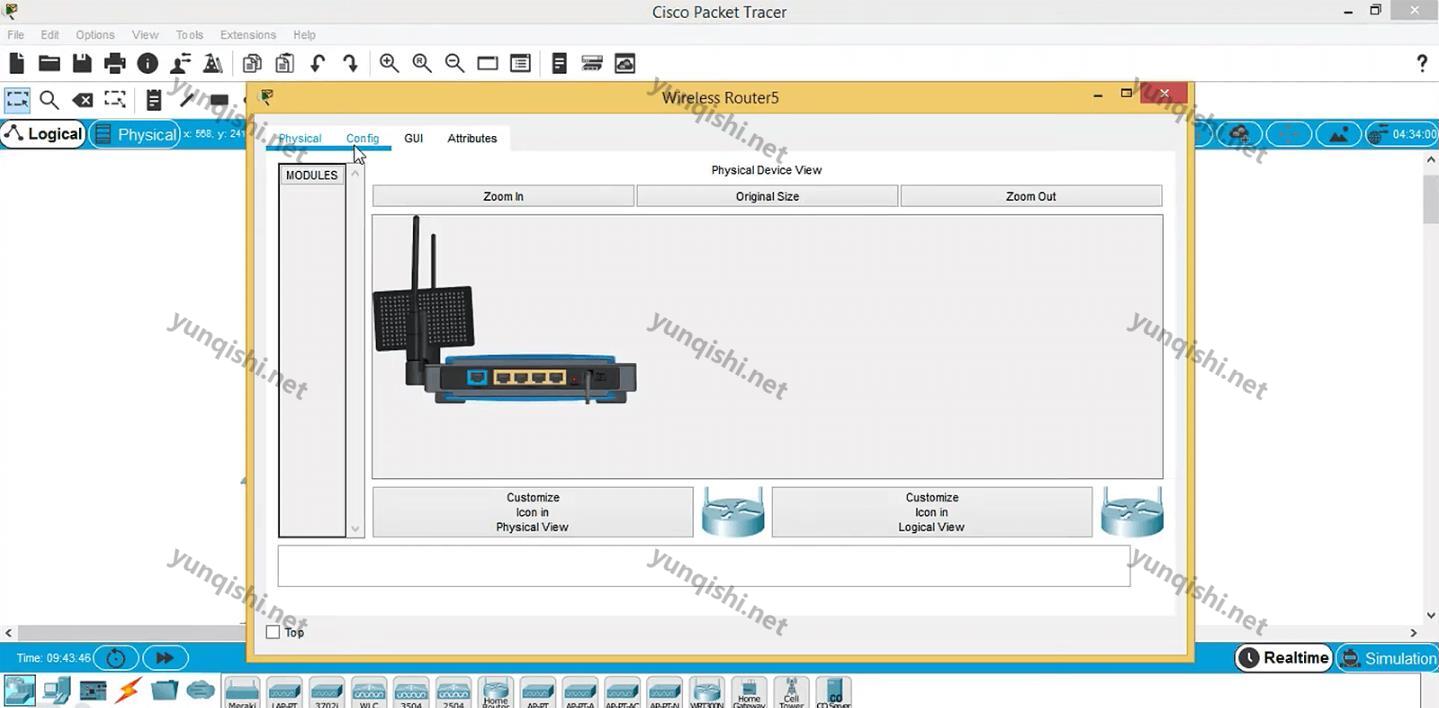This screenshot has height=708, width=1439.
Task: Click the Power Cycle Devices button
Action: (x=115, y=657)
